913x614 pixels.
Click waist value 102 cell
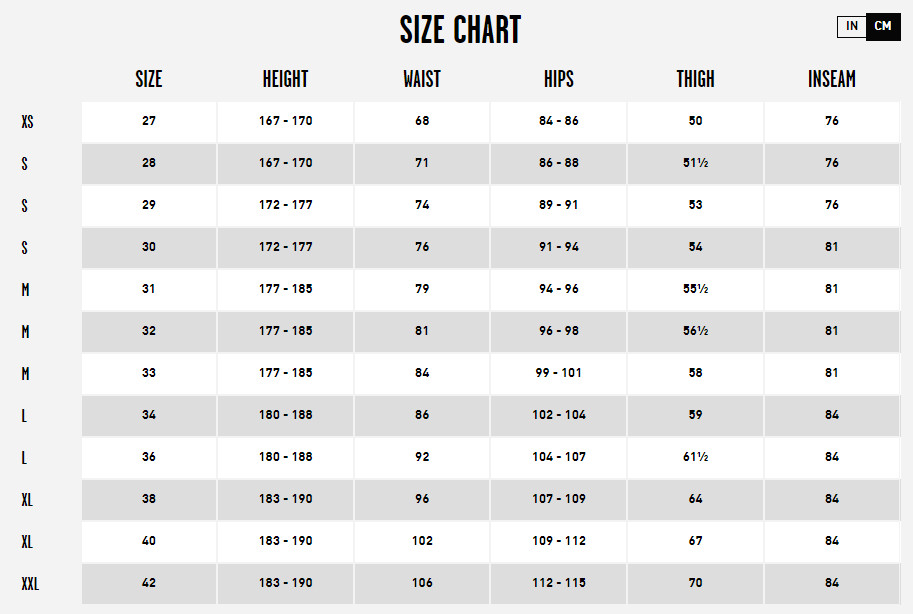click(x=422, y=541)
